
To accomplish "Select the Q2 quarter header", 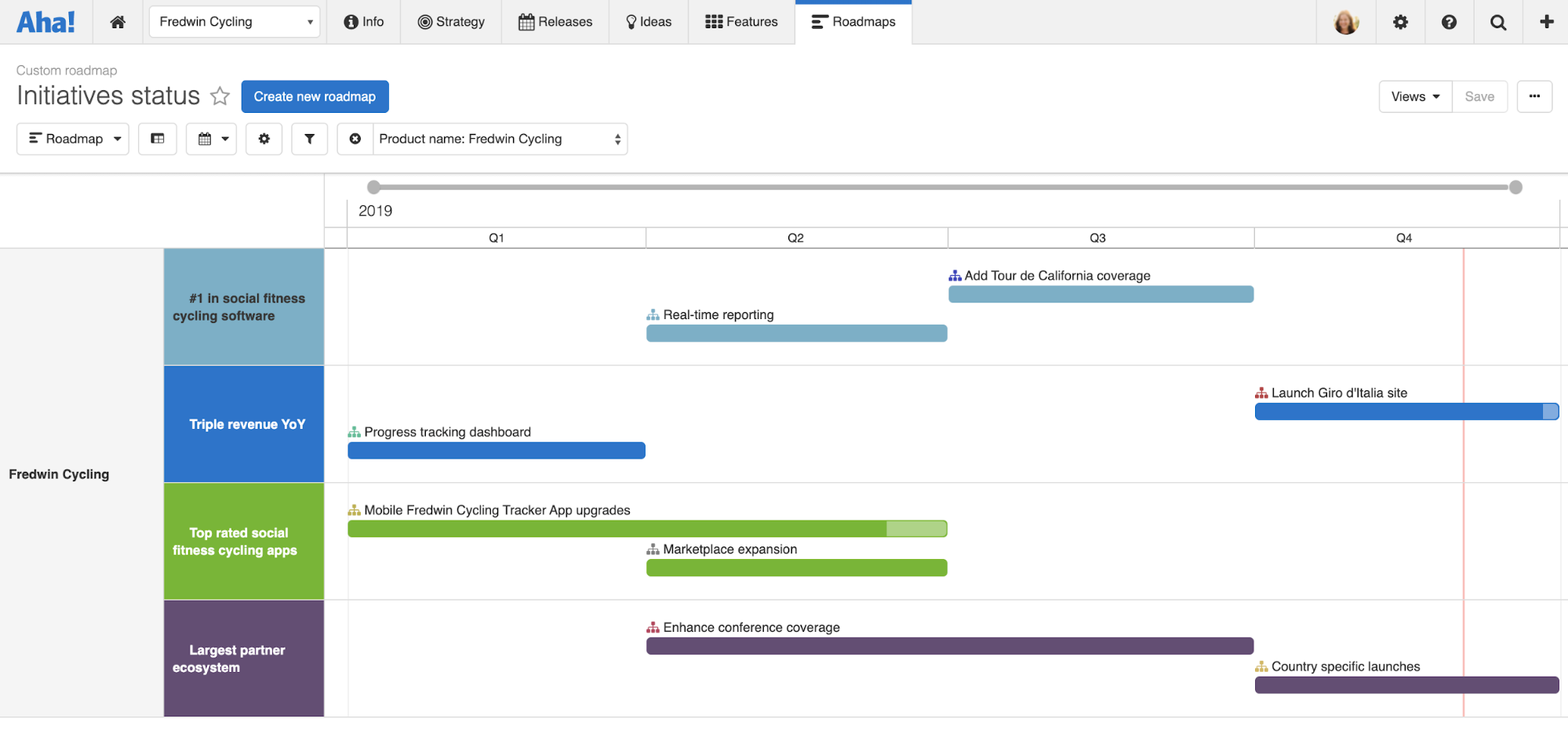I will coord(796,238).
